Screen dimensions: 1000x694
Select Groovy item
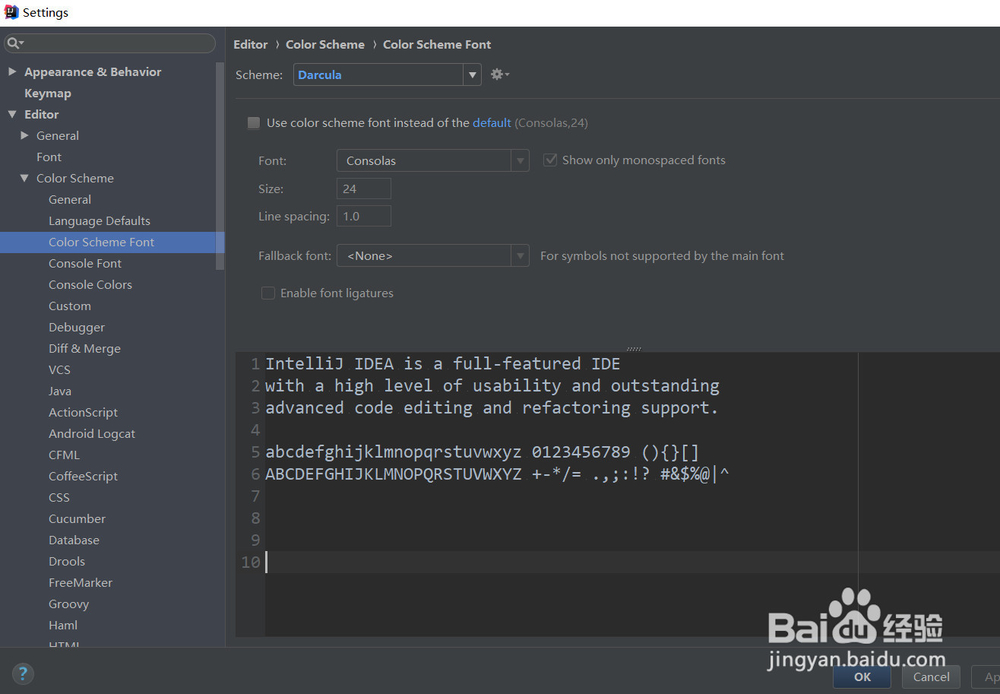pos(69,604)
